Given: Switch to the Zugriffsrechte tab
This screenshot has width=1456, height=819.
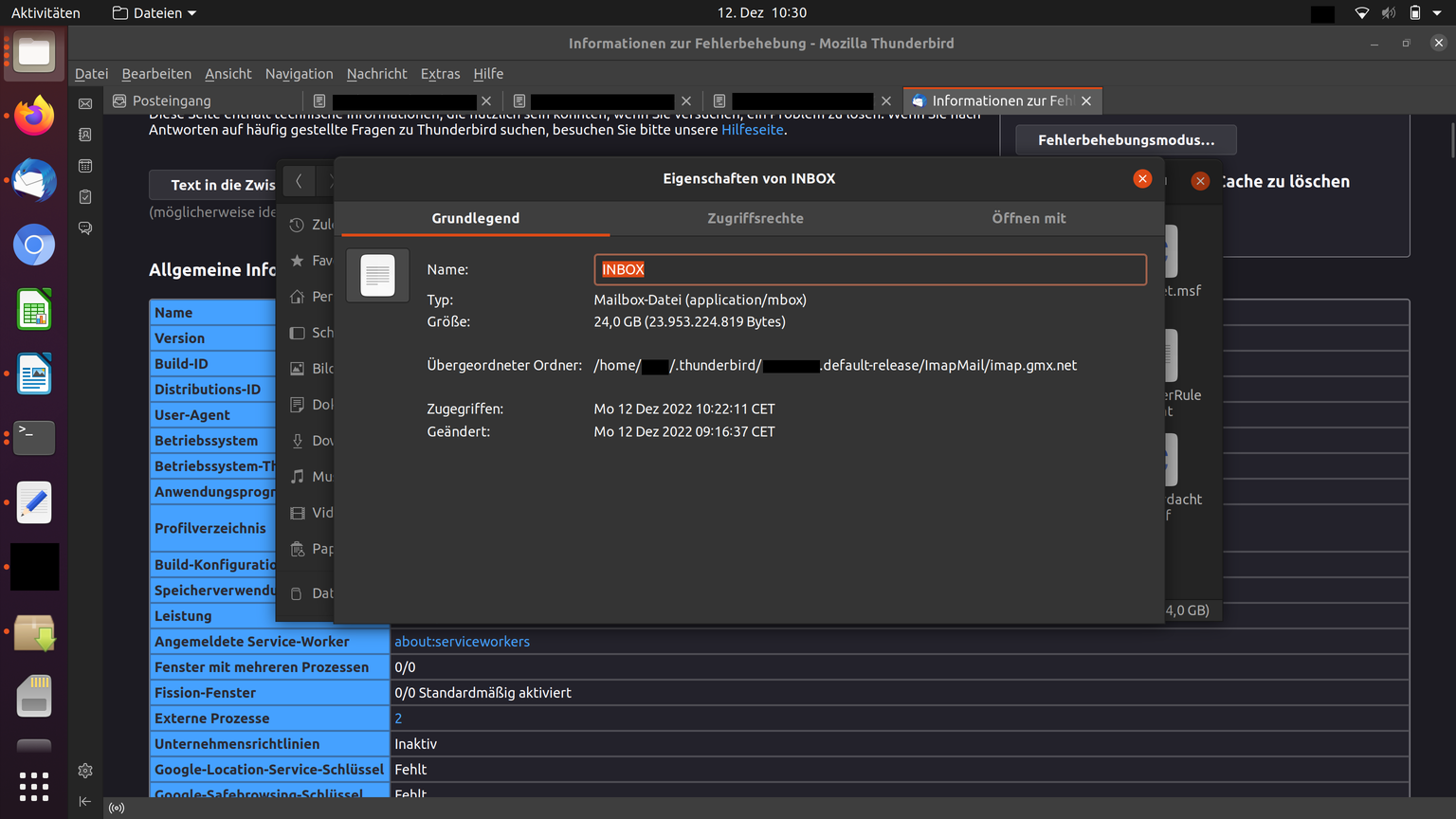Looking at the screenshot, I should click(755, 218).
